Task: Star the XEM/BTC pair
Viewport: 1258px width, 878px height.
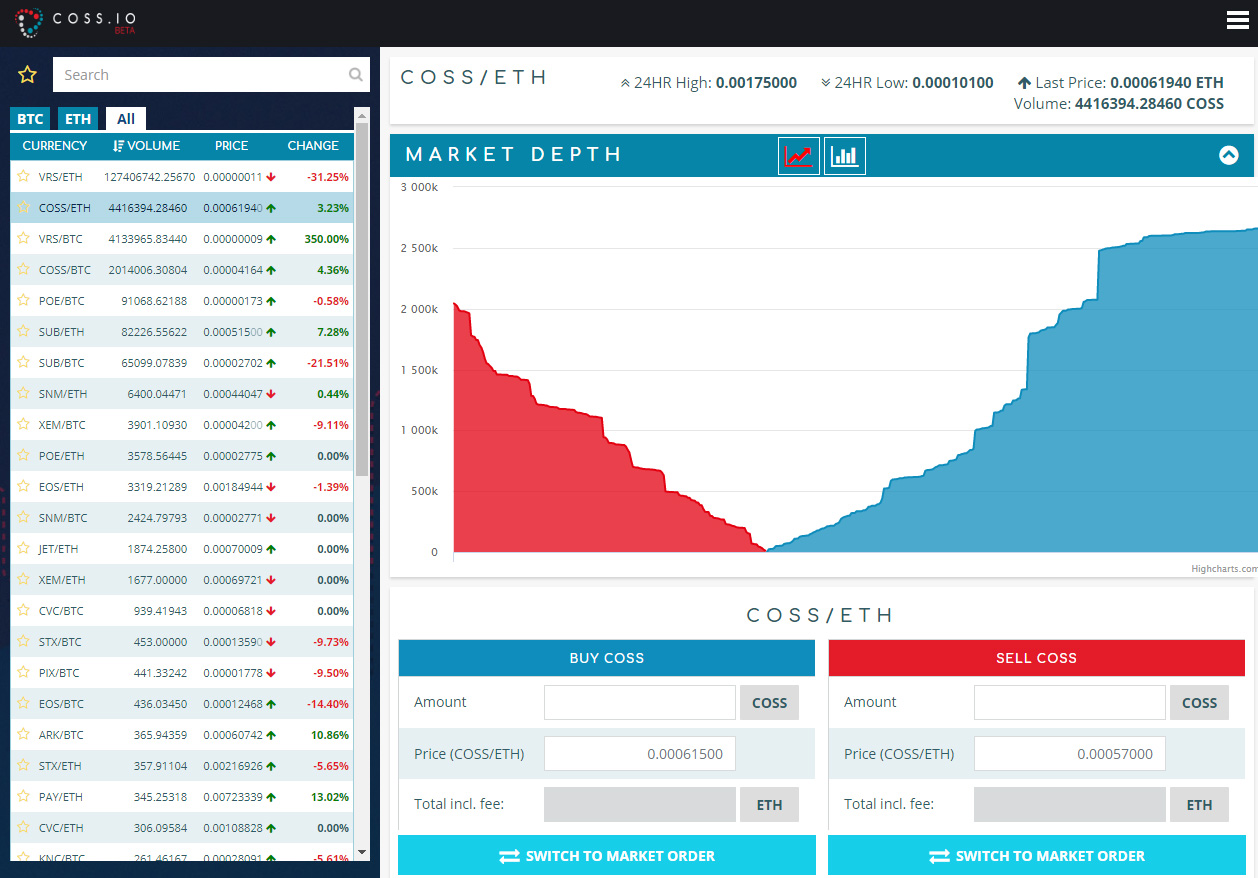Action: click(24, 425)
